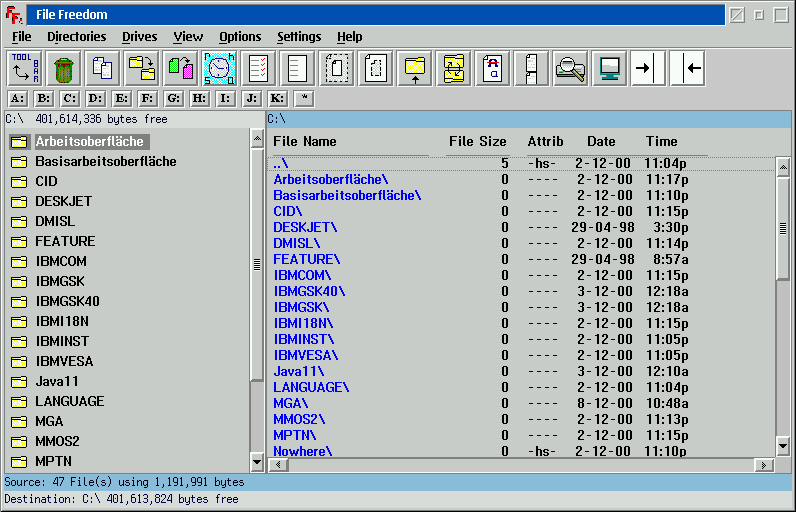796x512 pixels.
Task: Click the magnifying glass search icon
Action: coord(570,68)
